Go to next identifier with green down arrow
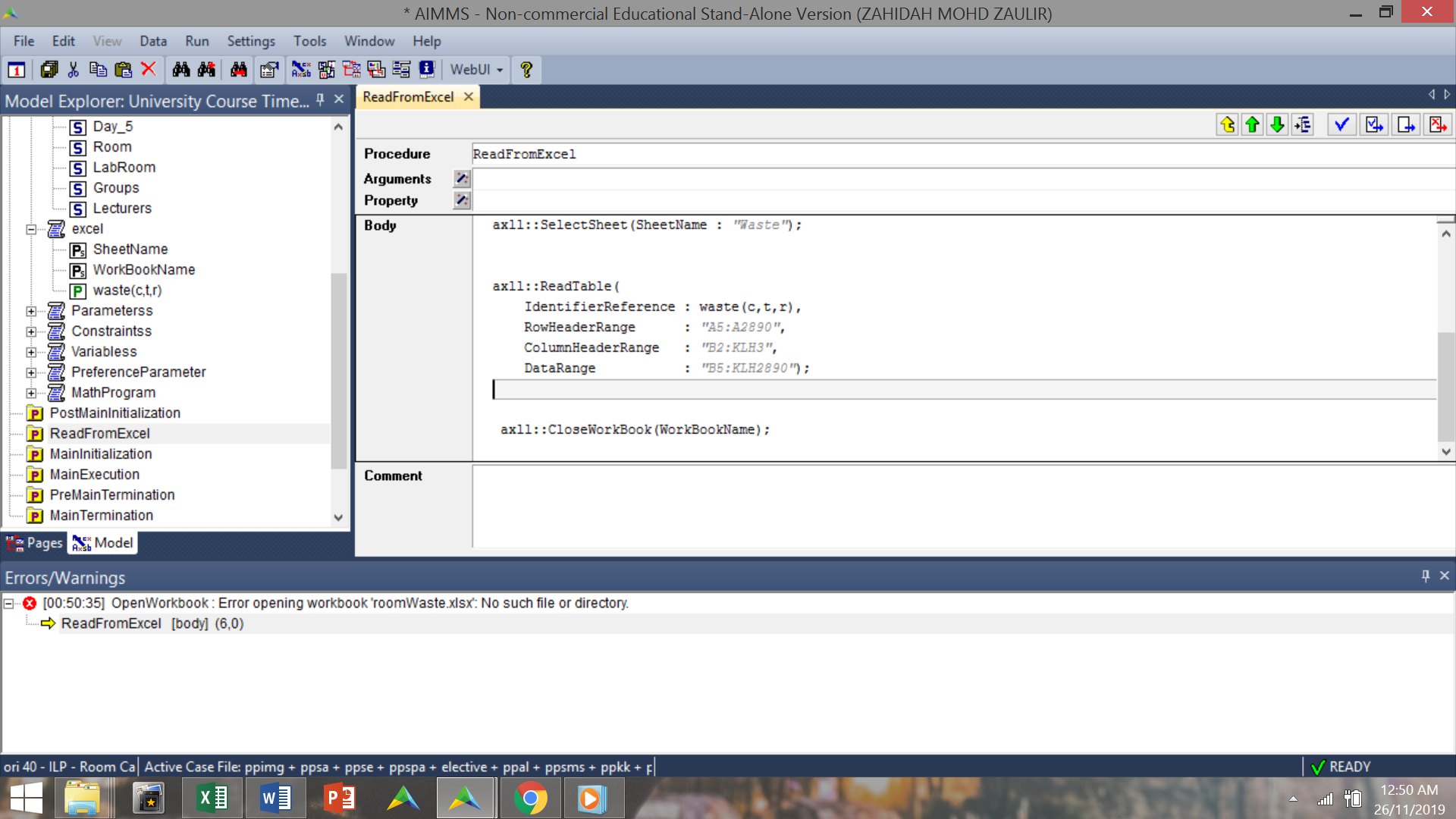This screenshot has width=1456, height=819. coord(1278,124)
